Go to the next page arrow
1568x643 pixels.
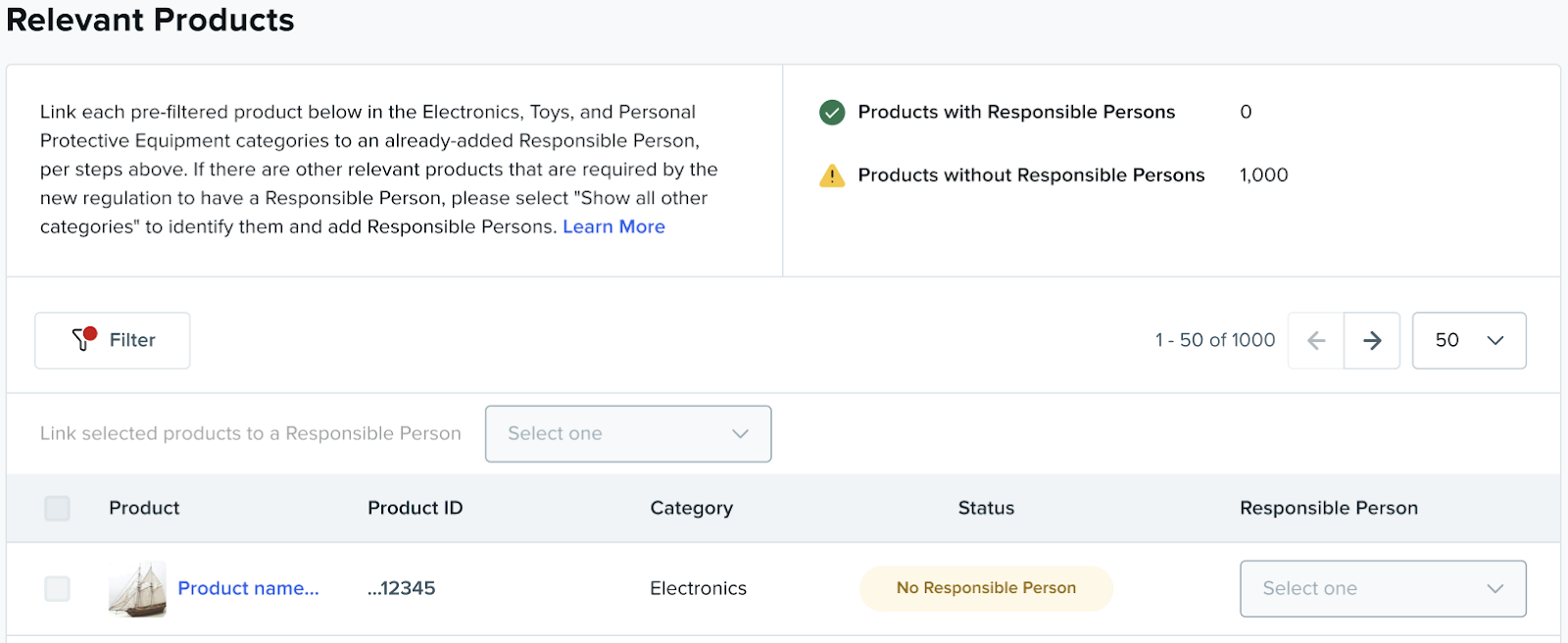1372,340
